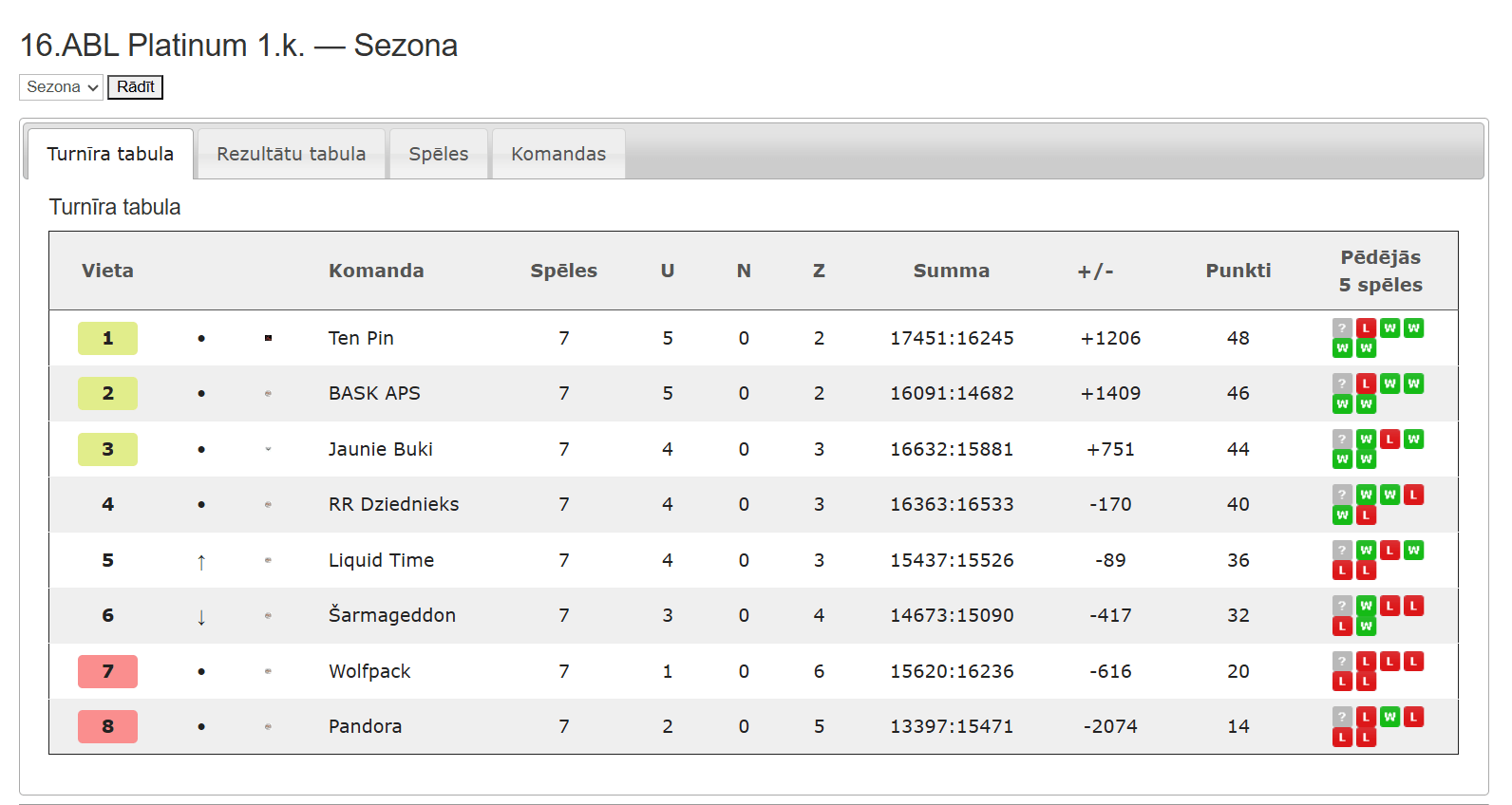Click green W badge in Pandora row
Image resolution: width=1512 pixels, height=805 pixels.
1389,717
